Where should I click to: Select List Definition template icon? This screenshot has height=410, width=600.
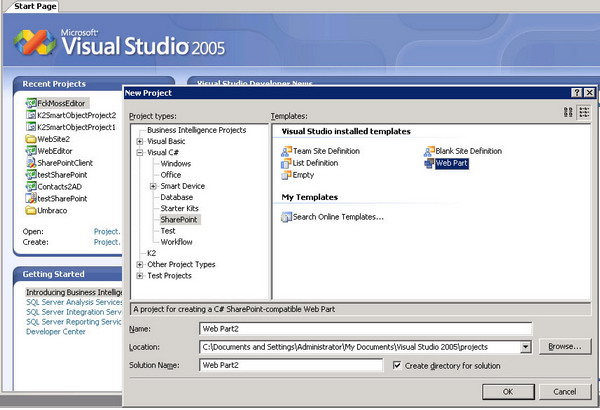point(287,163)
